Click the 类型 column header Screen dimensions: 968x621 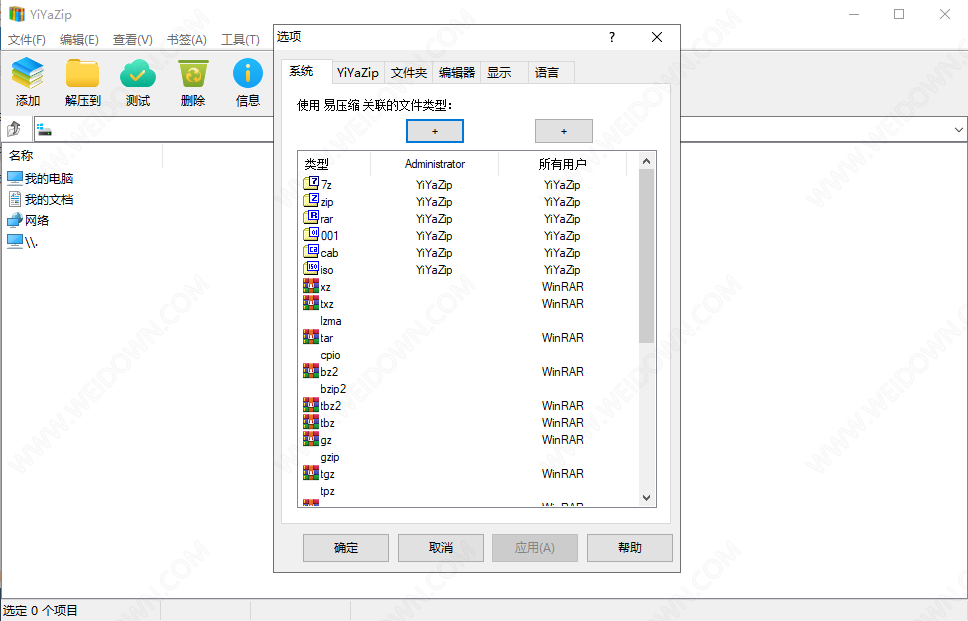(x=334, y=164)
